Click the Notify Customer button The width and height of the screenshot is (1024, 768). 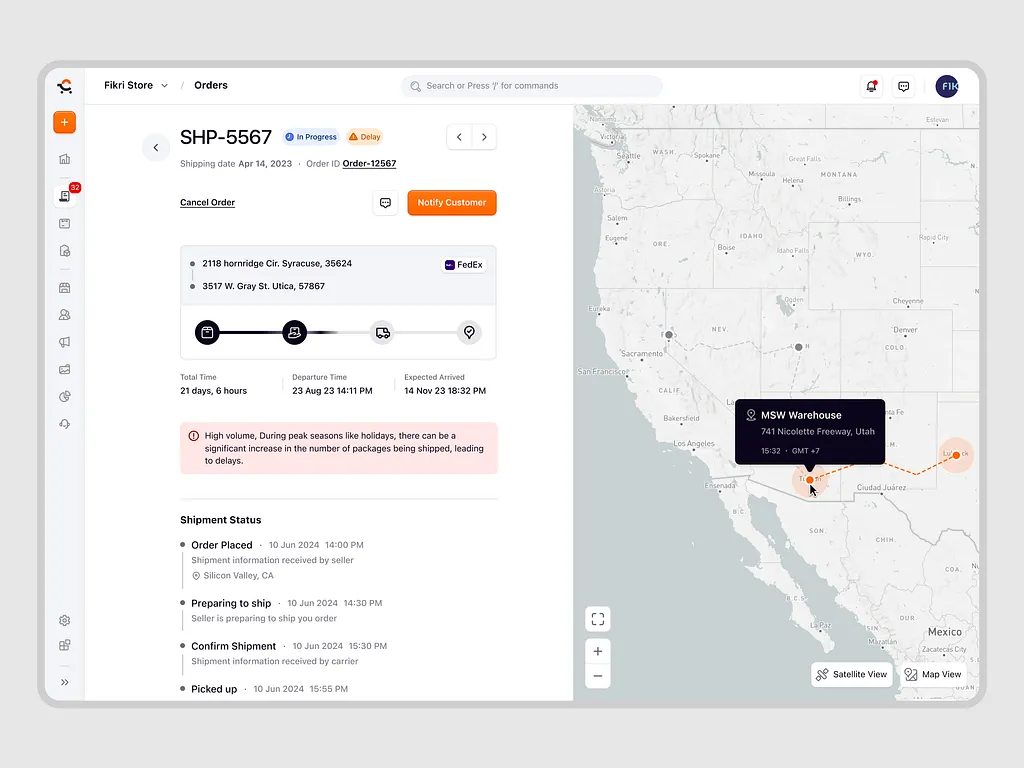coord(452,203)
